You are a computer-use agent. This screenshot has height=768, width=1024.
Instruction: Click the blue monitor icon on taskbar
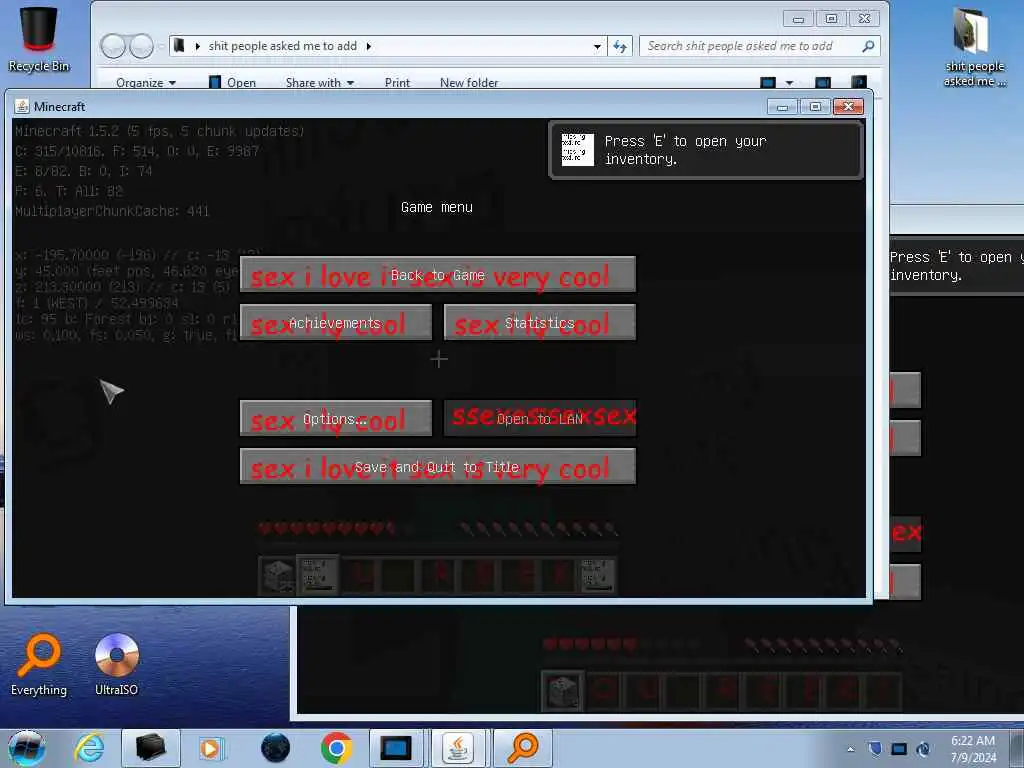[x=396, y=748]
